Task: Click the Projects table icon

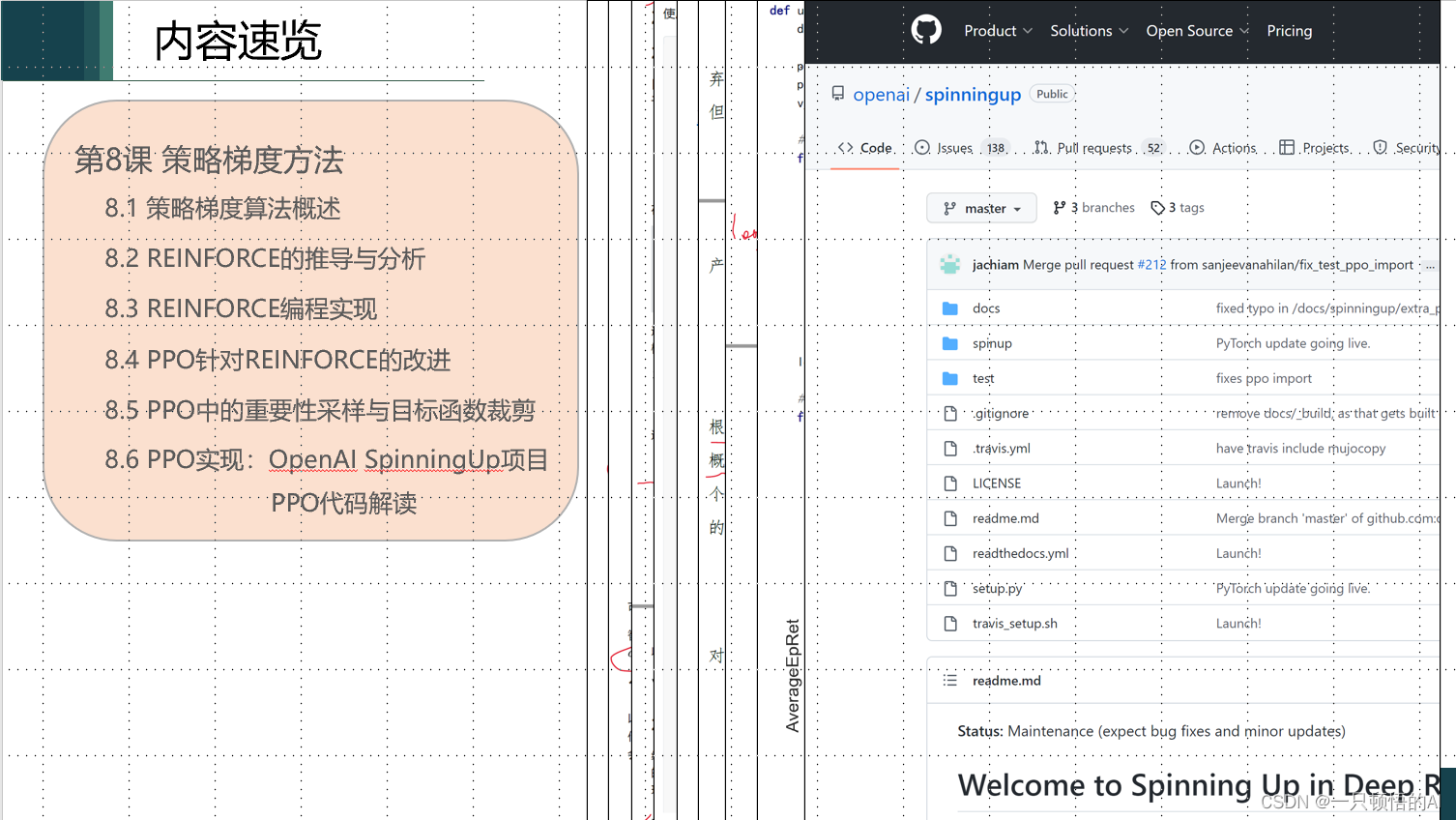Action: click(1287, 148)
